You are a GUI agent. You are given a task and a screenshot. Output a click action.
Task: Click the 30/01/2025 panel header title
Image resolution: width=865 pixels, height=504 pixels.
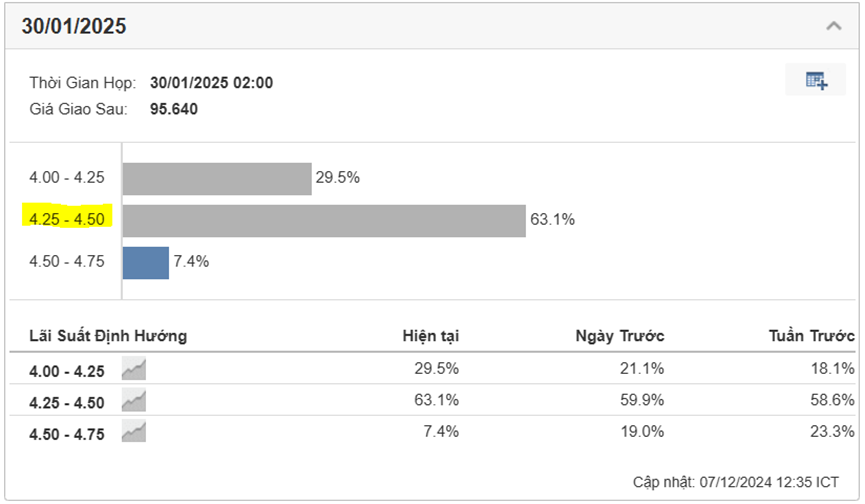pos(74,27)
